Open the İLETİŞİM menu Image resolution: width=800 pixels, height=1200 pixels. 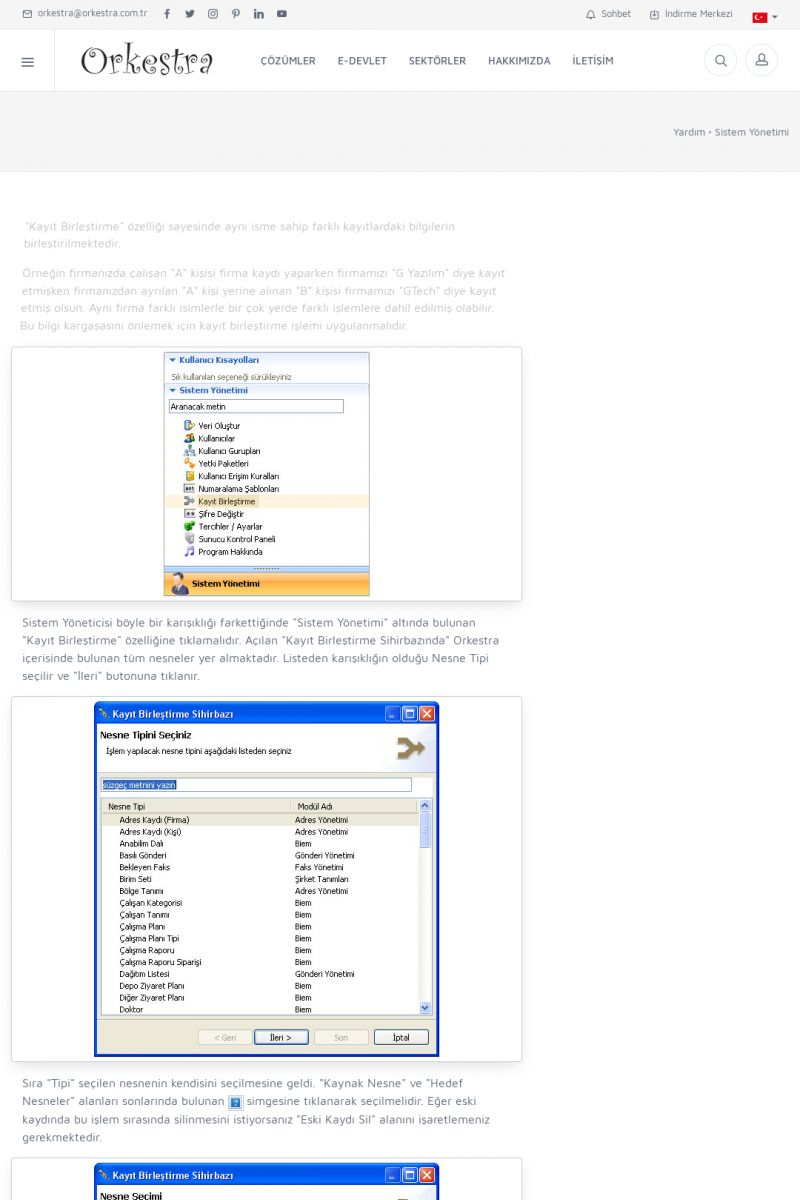pos(593,61)
